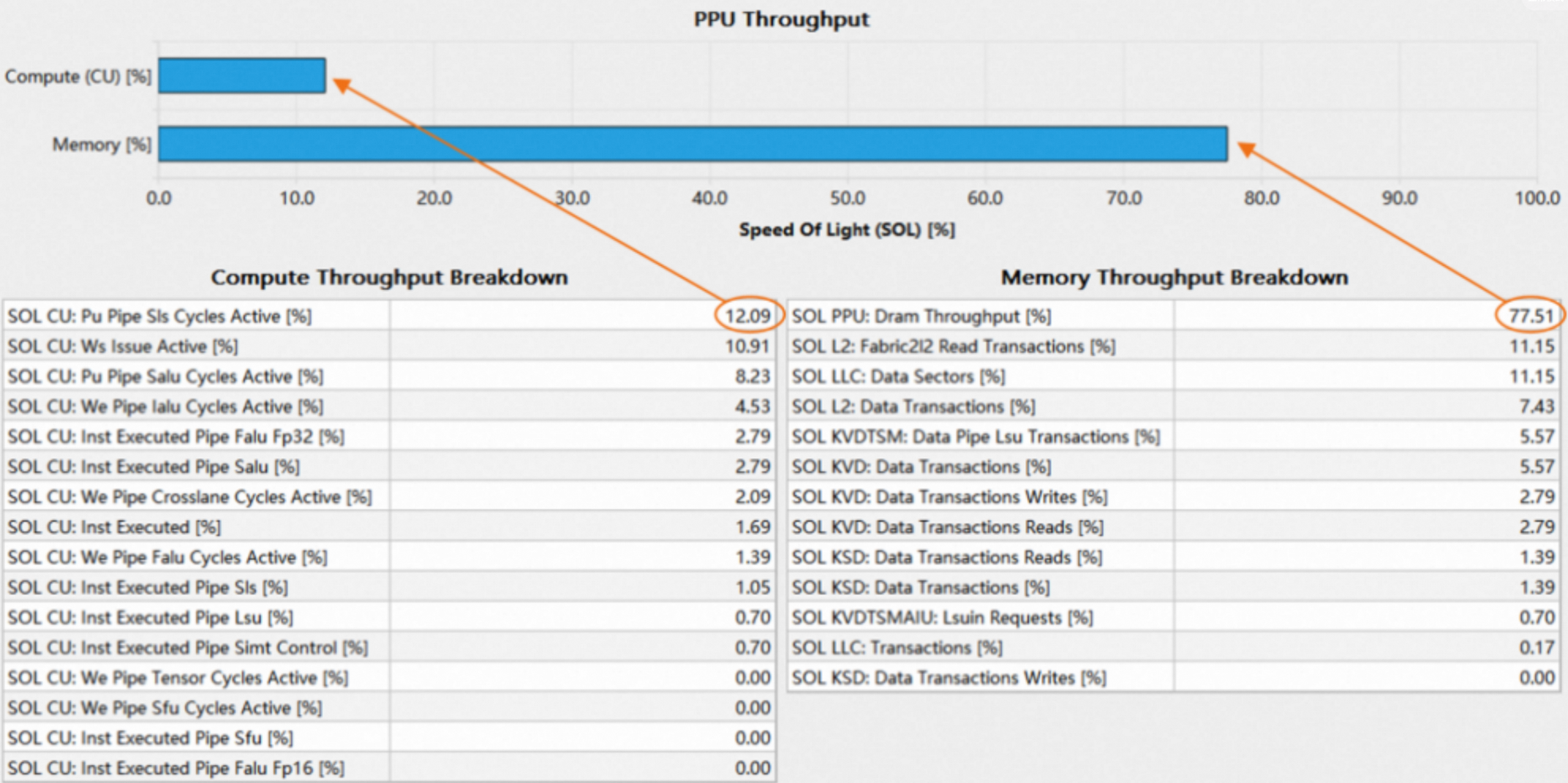Click the LLC Data Sectors row
Viewport: 1568px width, 783px height.
pos(898,376)
